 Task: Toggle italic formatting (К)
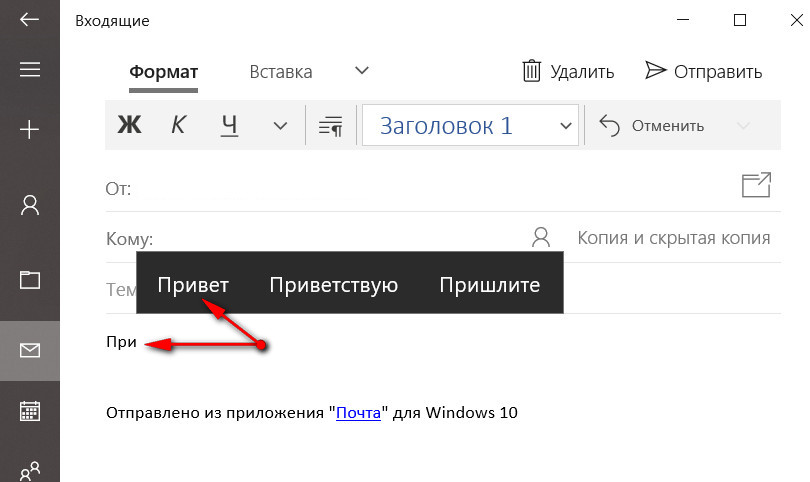pyautogui.click(x=178, y=125)
